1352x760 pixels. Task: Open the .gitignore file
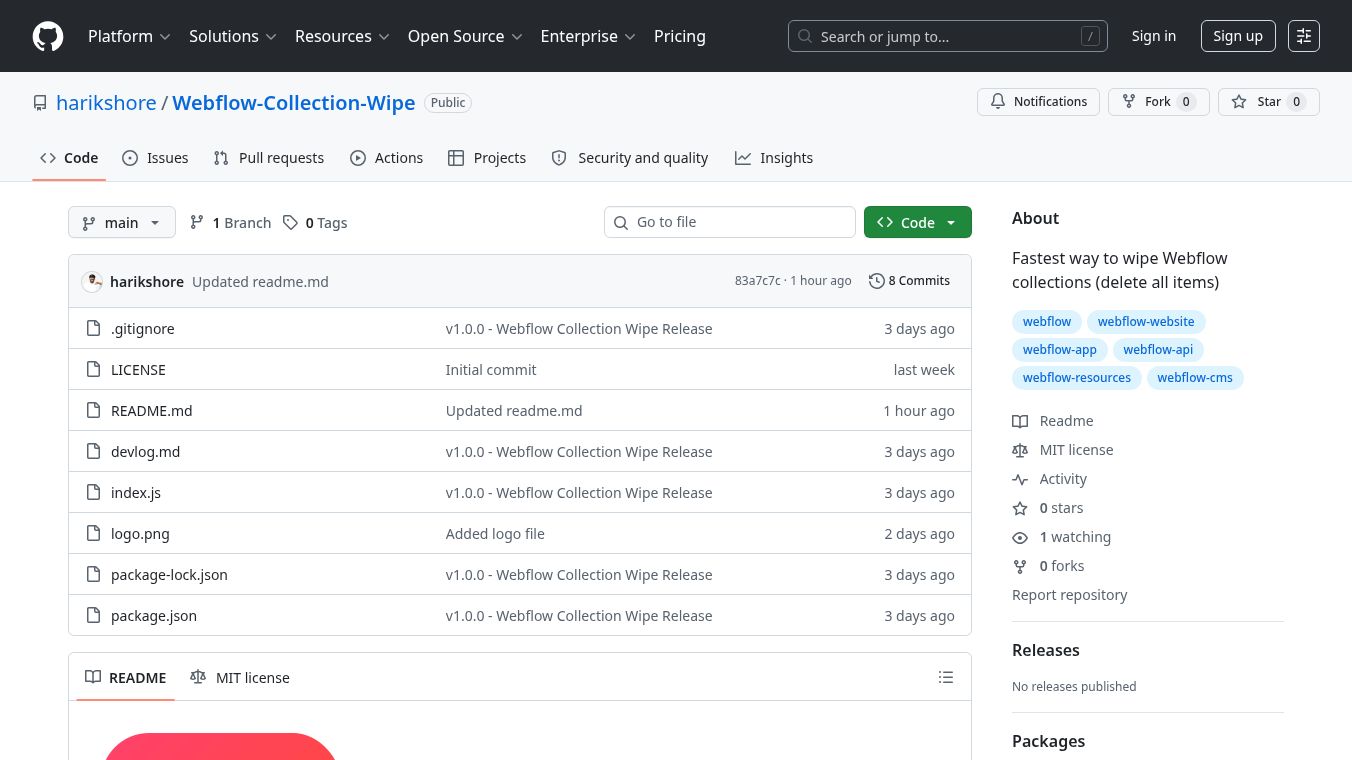tap(143, 329)
